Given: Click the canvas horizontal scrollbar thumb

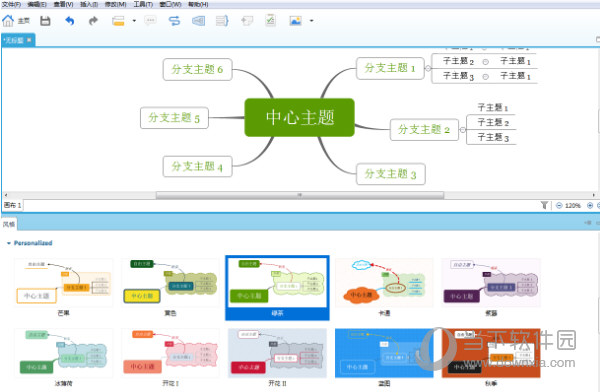Looking at the screenshot, I should coord(300,195).
